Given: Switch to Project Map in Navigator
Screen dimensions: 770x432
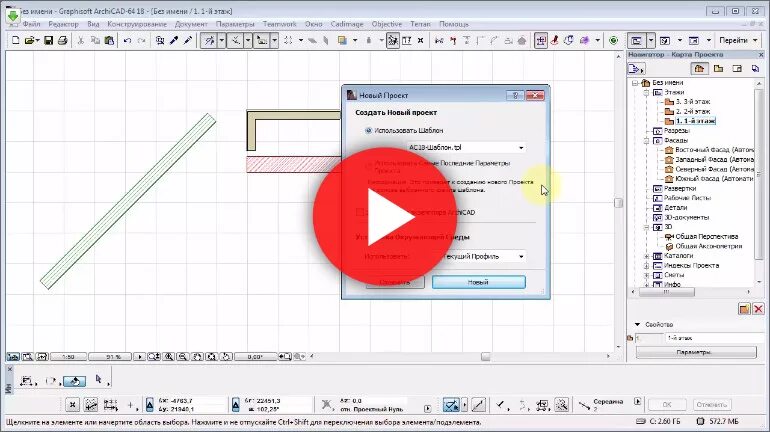Looking at the screenshot, I should point(699,69).
